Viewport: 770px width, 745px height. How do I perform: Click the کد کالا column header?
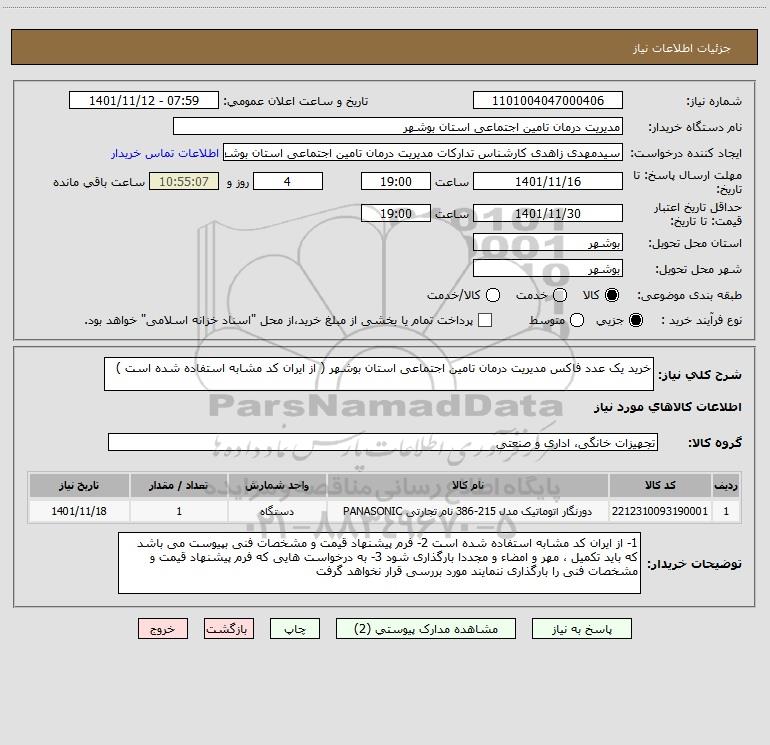point(660,485)
